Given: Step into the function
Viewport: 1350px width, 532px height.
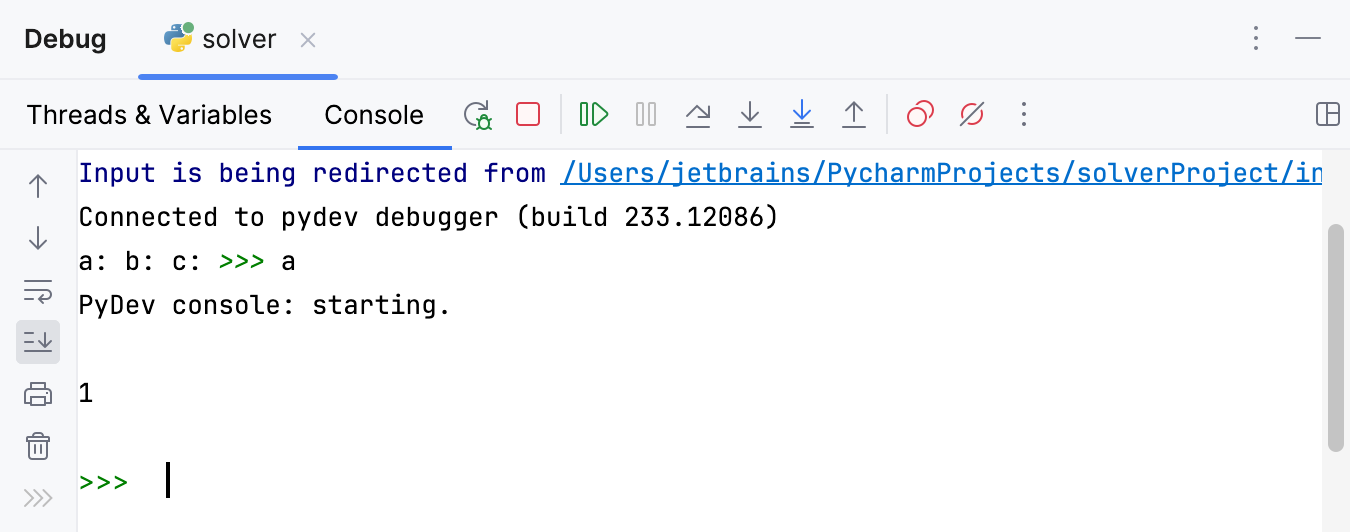Looking at the screenshot, I should pyautogui.click(x=750, y=115).
